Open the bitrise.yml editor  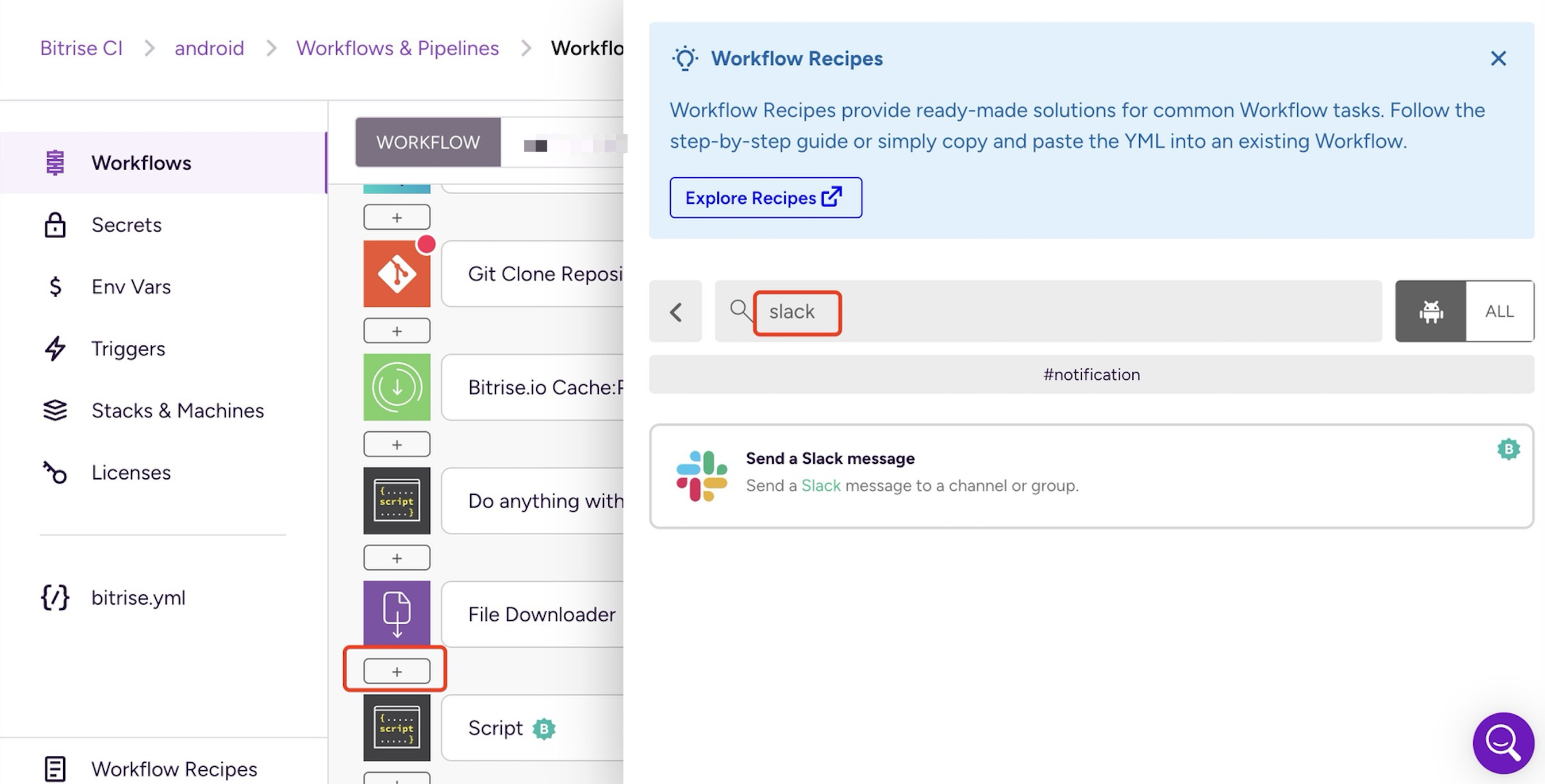(163, 597)
